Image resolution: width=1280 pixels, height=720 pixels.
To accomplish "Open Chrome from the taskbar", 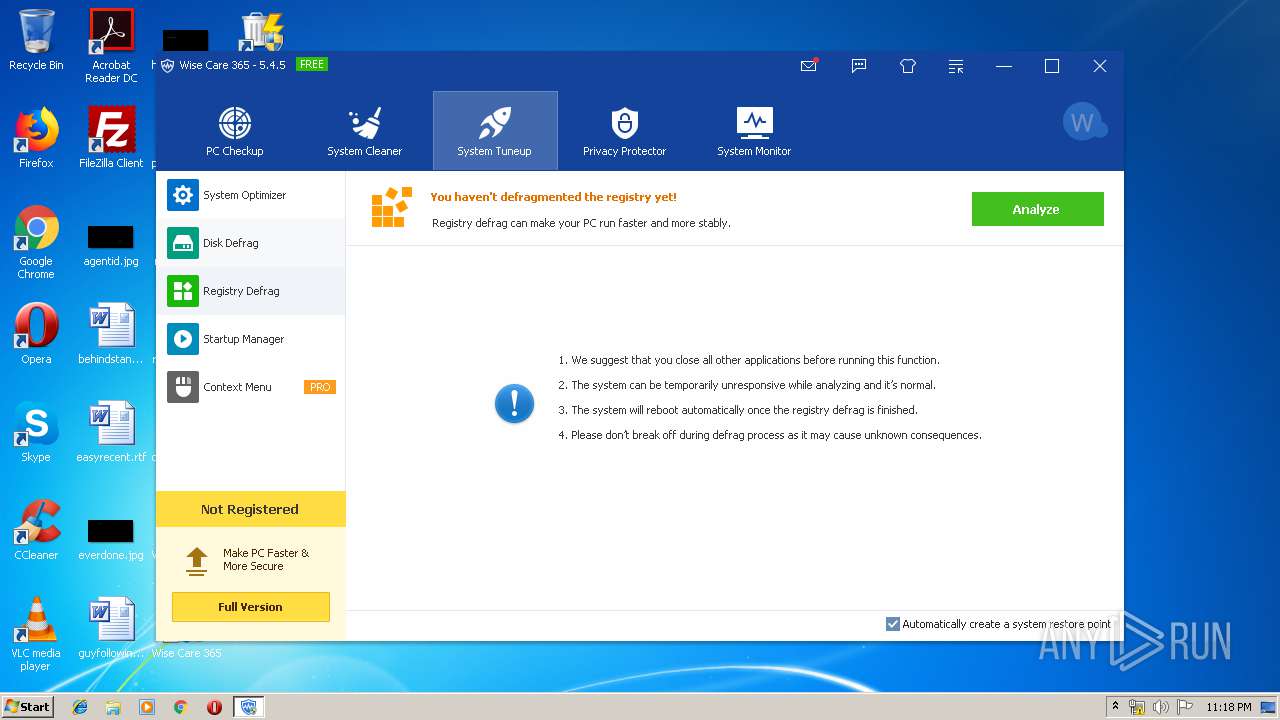I will click(180, 707).
